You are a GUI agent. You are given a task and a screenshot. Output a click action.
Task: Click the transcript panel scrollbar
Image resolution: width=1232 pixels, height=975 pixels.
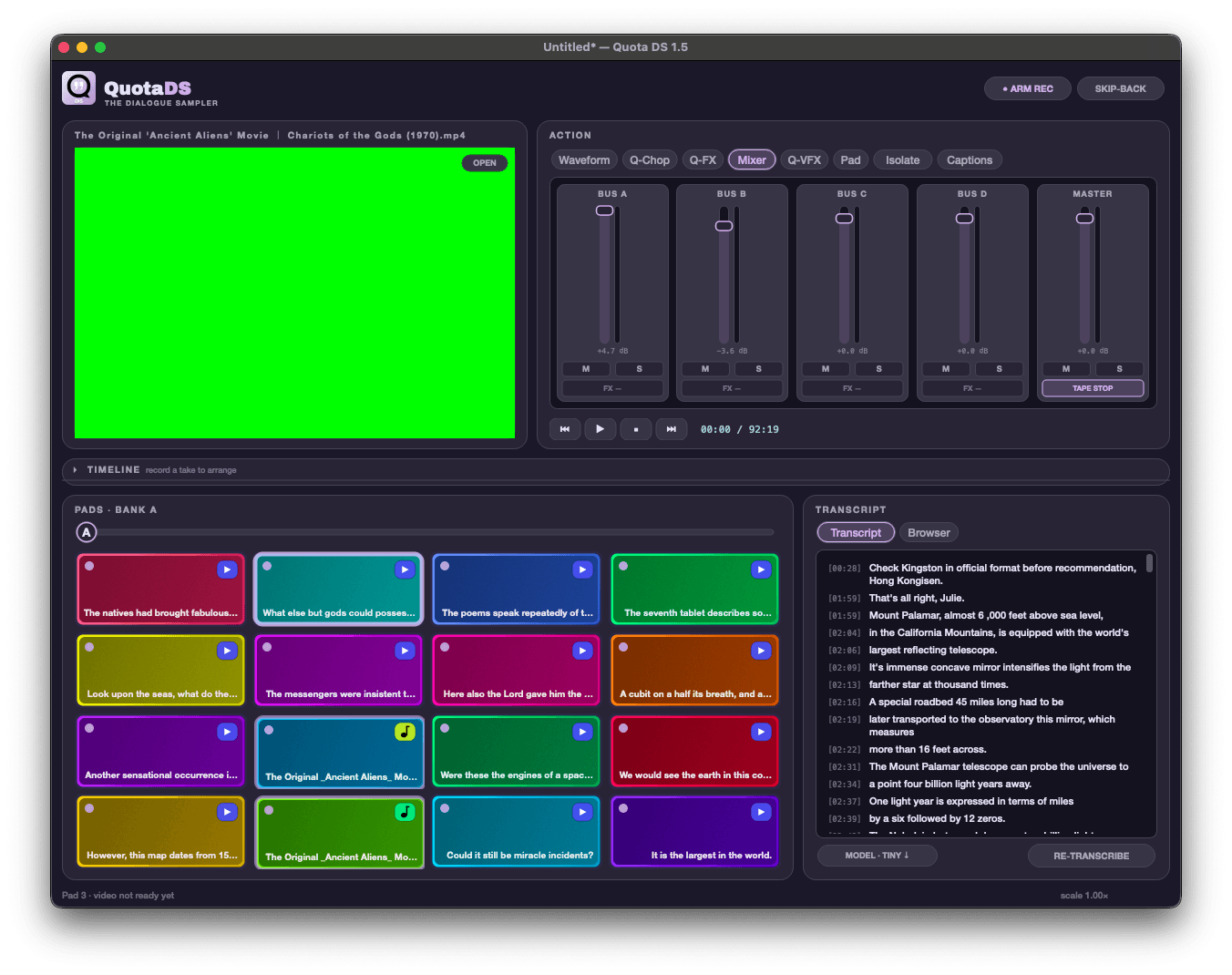click(1149, 563)
